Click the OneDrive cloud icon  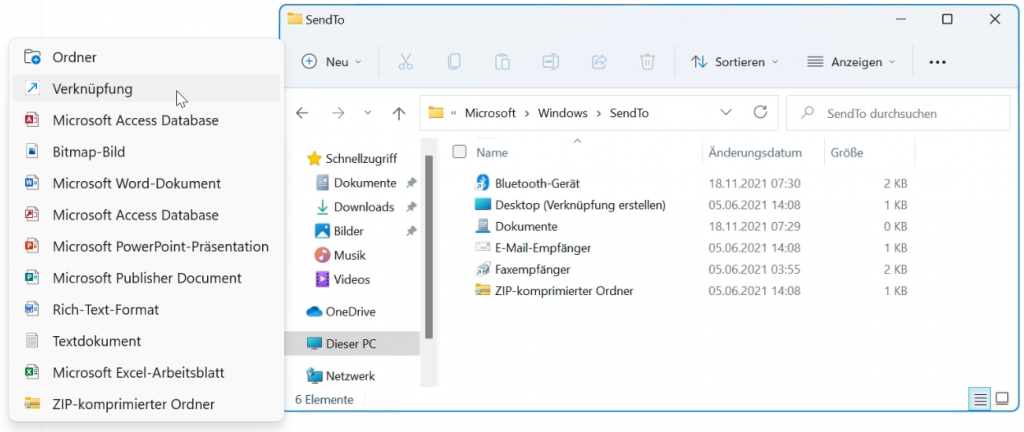click(x=315, y=312)
